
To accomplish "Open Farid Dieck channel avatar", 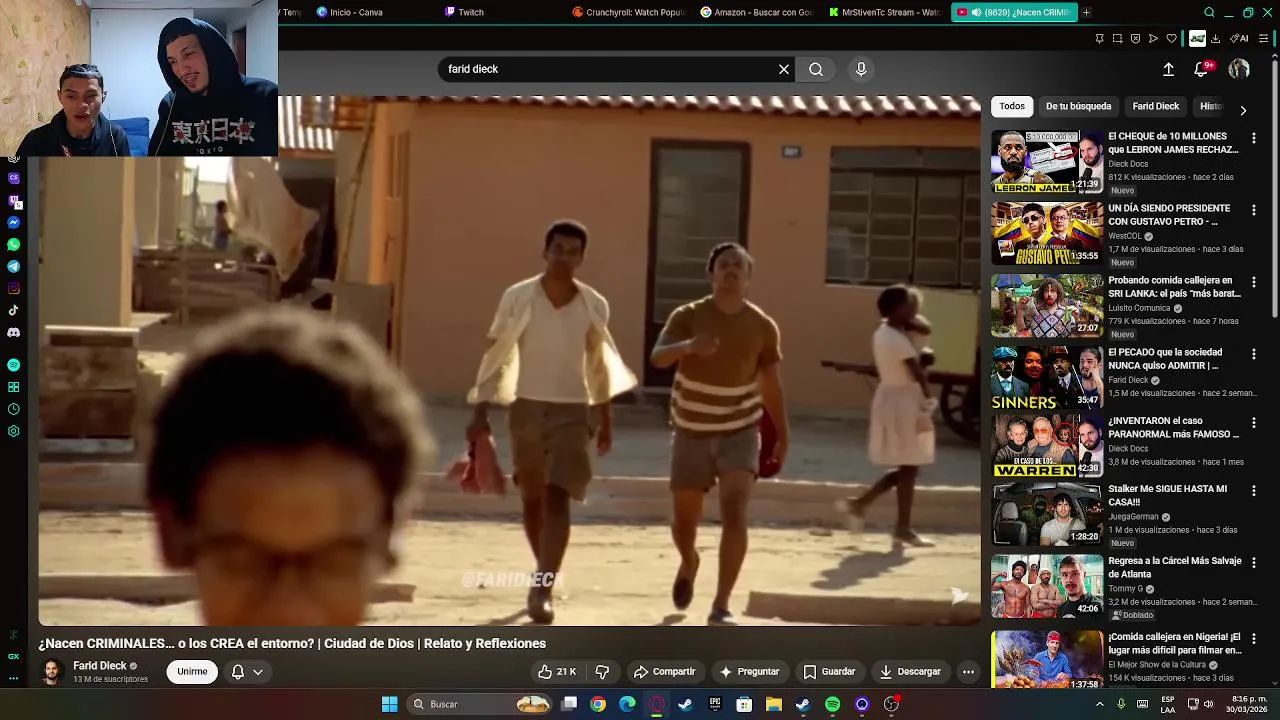I will [x=51, y=672].
